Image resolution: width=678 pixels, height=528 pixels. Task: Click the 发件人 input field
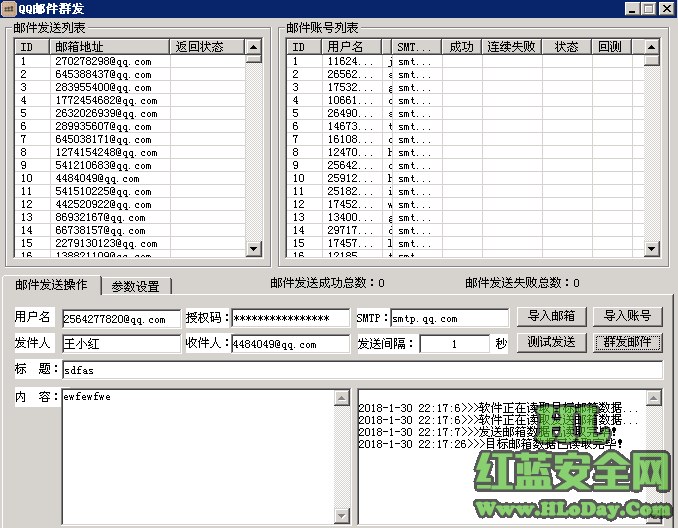click(122, 344)
